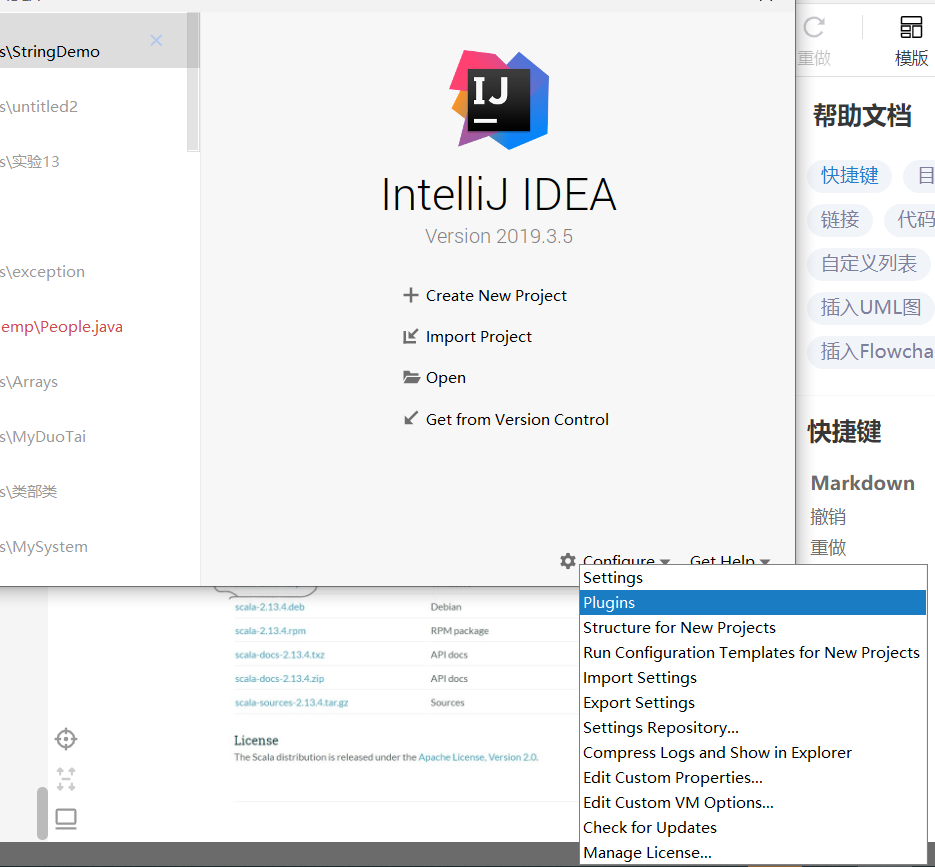935x867 pixels.
Task: Click Get from Version Control link
Action: tap(517, 420)
